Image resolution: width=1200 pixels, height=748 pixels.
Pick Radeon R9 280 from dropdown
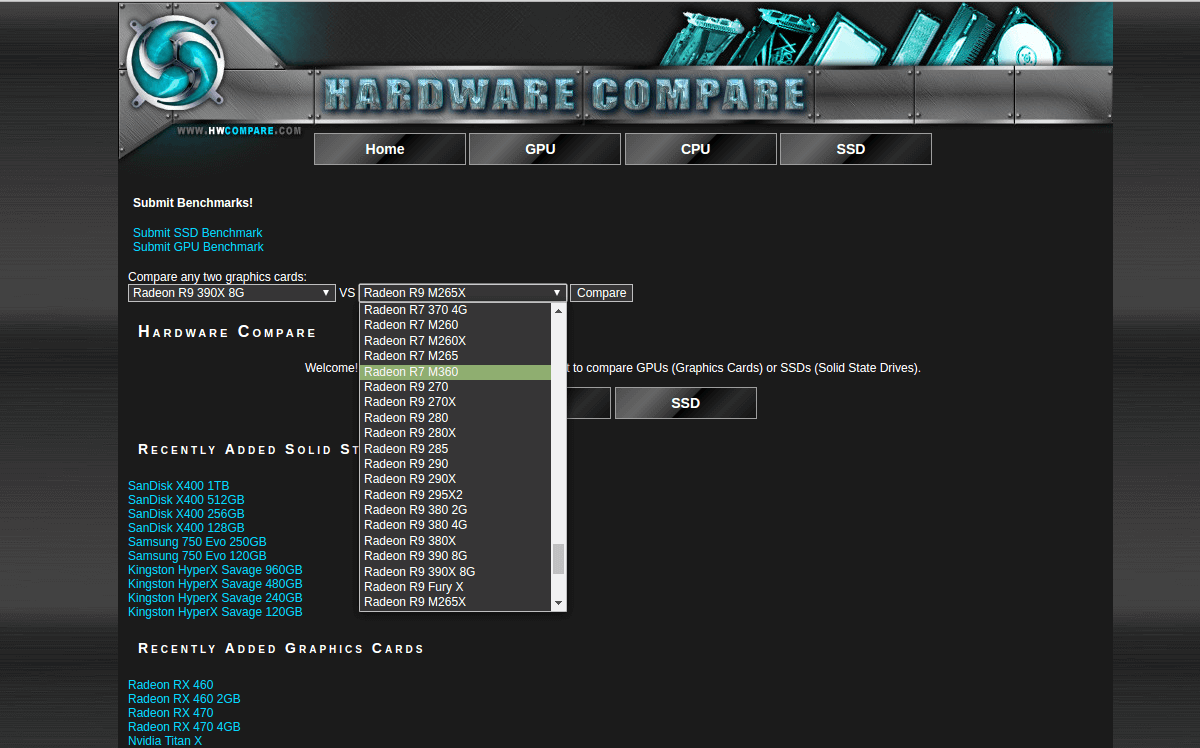(x=455, y=418)
